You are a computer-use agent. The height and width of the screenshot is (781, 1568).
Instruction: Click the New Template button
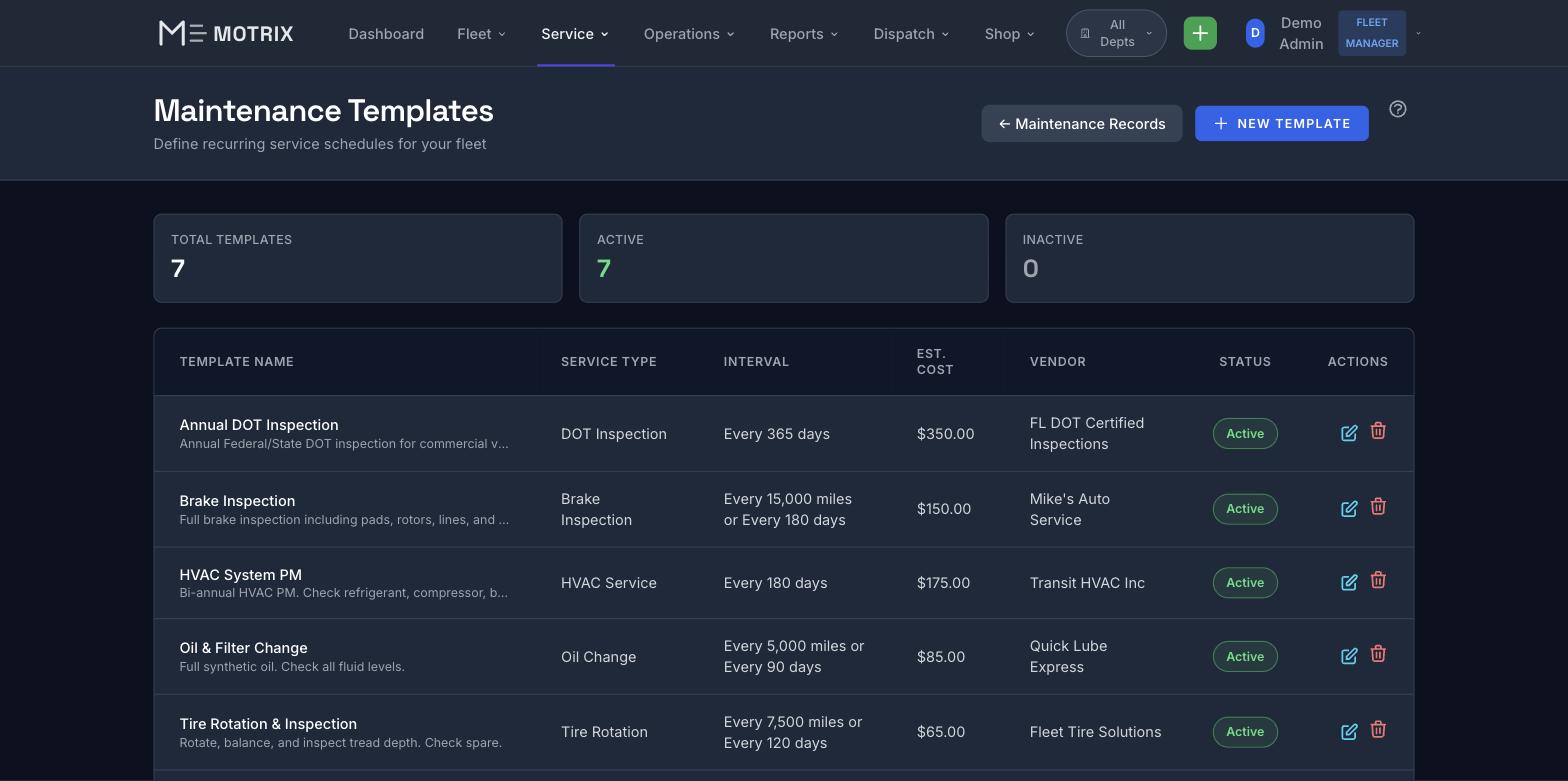pyautogui.click(x=1282, y=123)
